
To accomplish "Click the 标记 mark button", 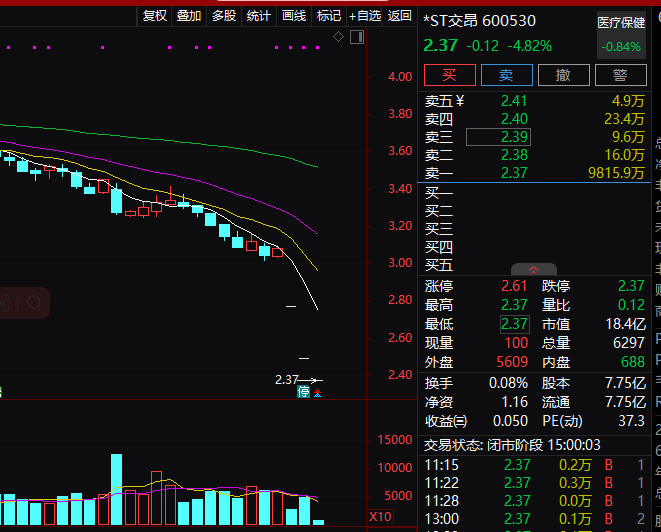I will [329, 16].
